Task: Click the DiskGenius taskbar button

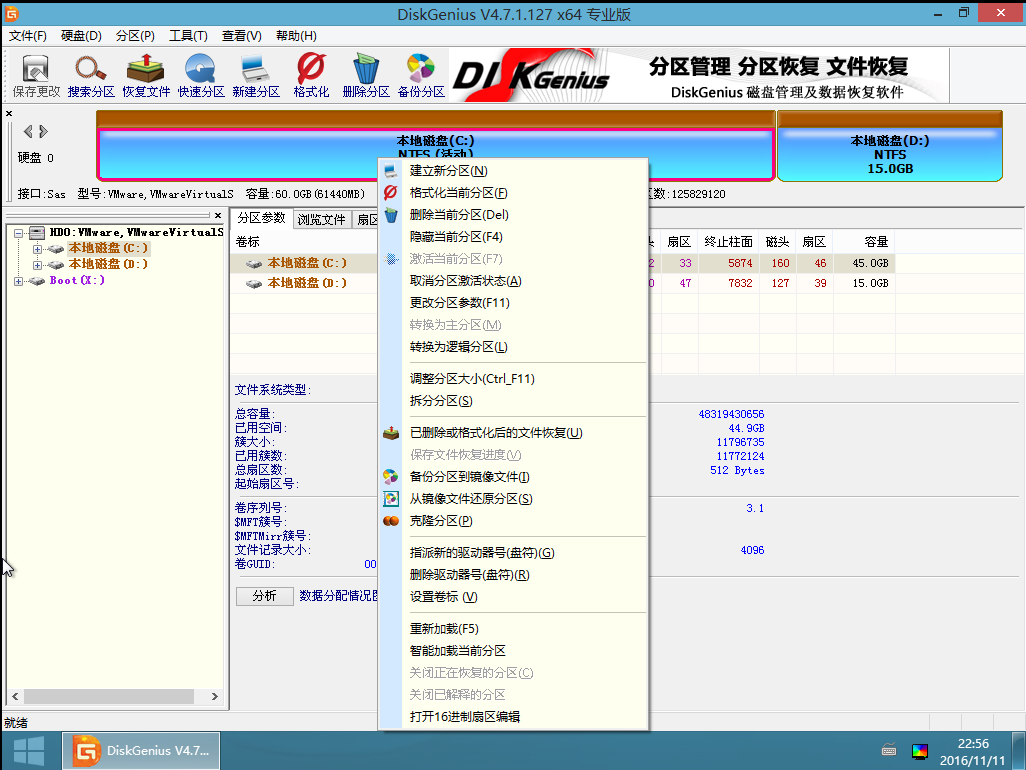Action: point(141,750)
